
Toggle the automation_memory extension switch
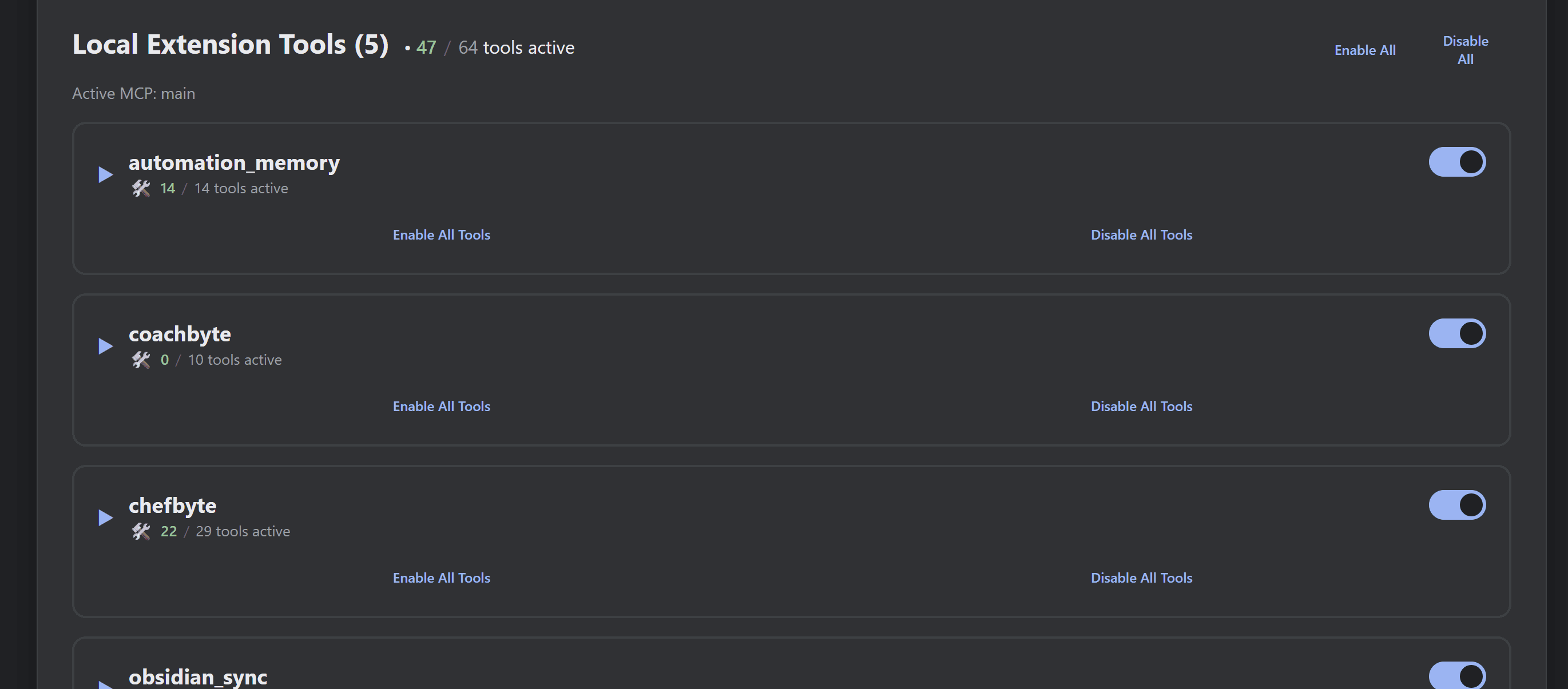[1456, 162]
